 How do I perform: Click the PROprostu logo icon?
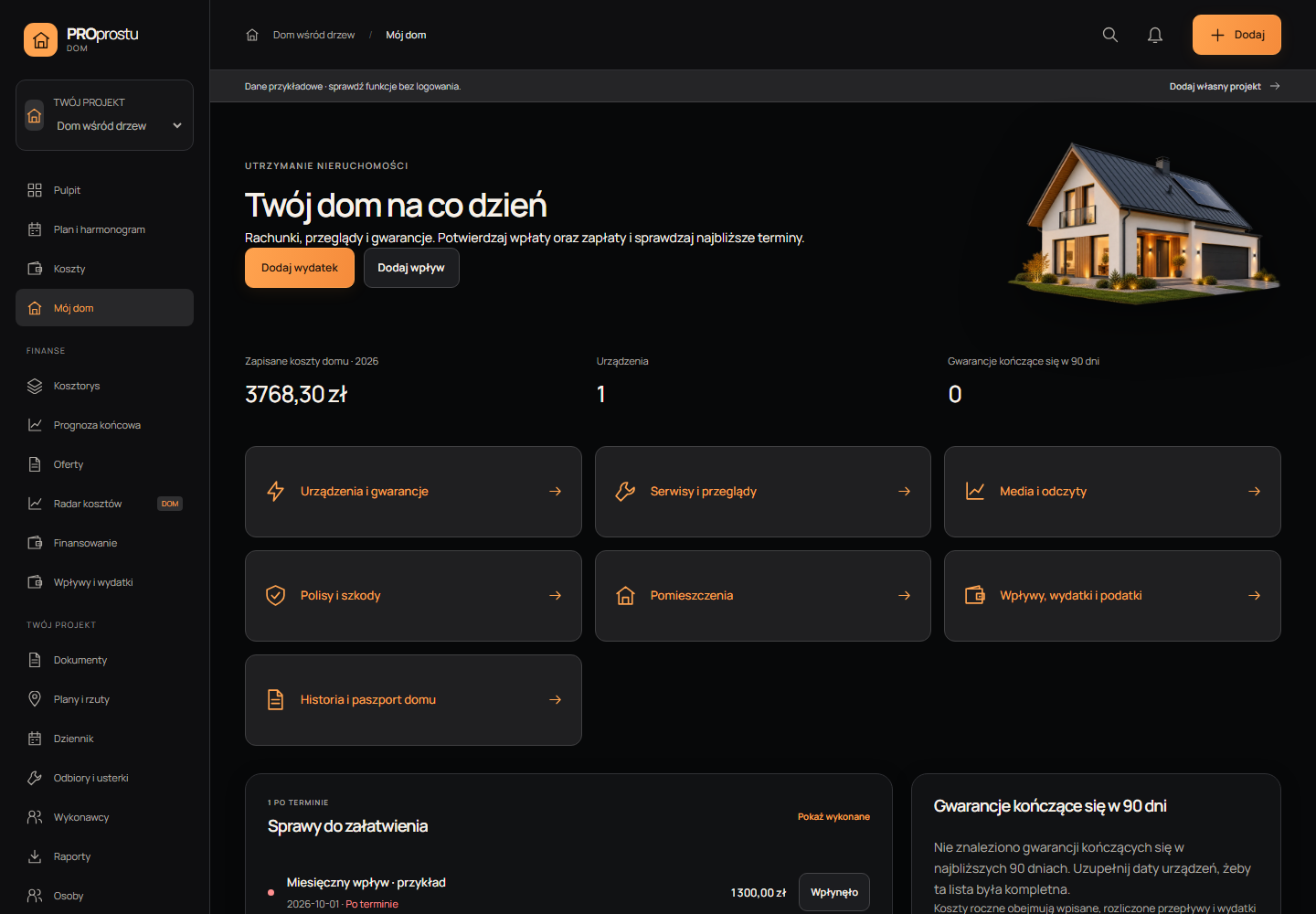tap(40, 40)
